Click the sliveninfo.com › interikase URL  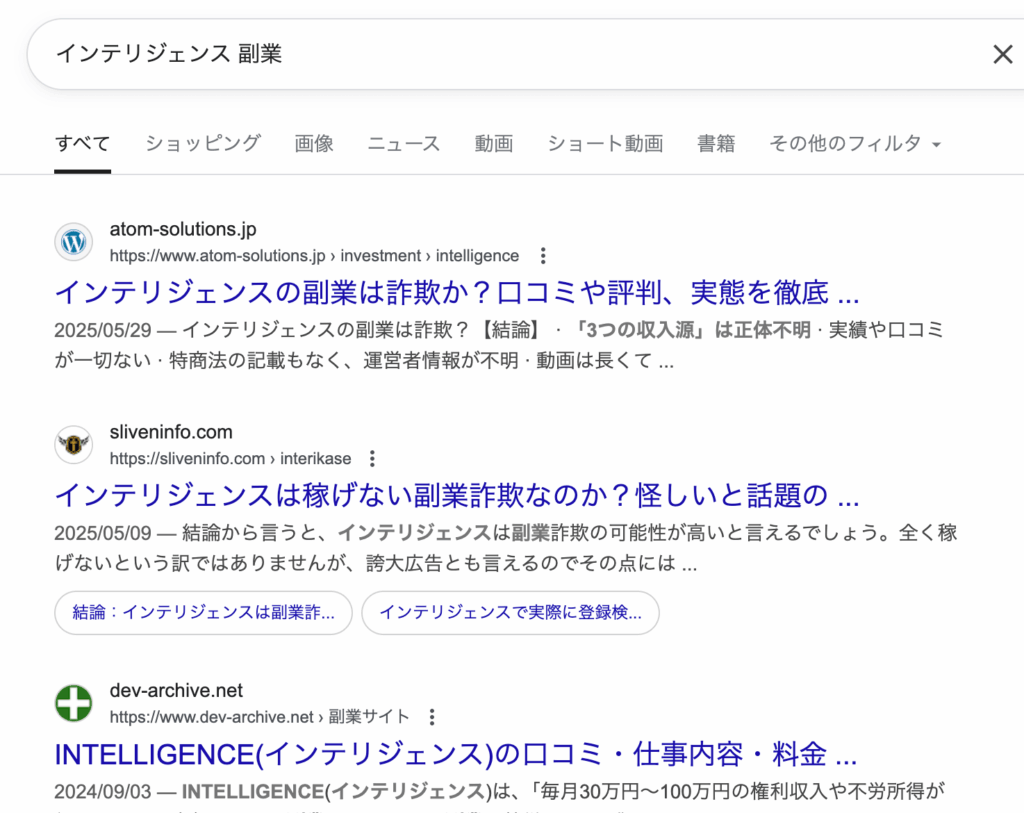tap(231, 458)
